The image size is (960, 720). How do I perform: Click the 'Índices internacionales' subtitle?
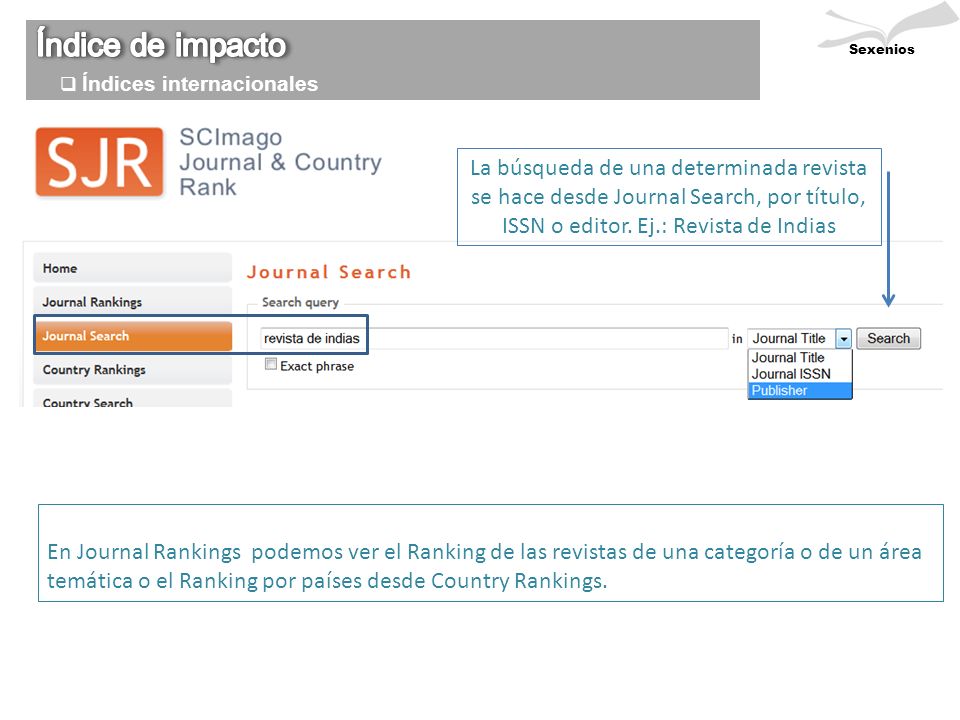click(x=200, y=84)
